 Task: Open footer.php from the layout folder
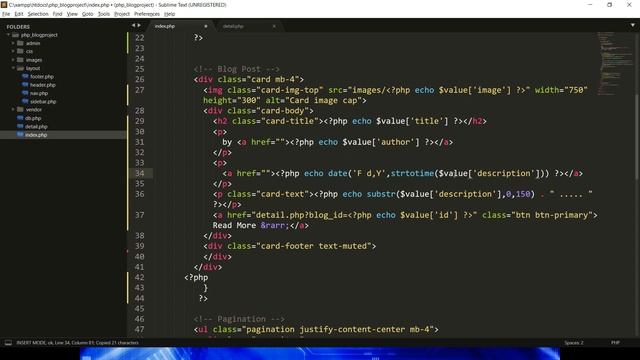pos(42,76)
